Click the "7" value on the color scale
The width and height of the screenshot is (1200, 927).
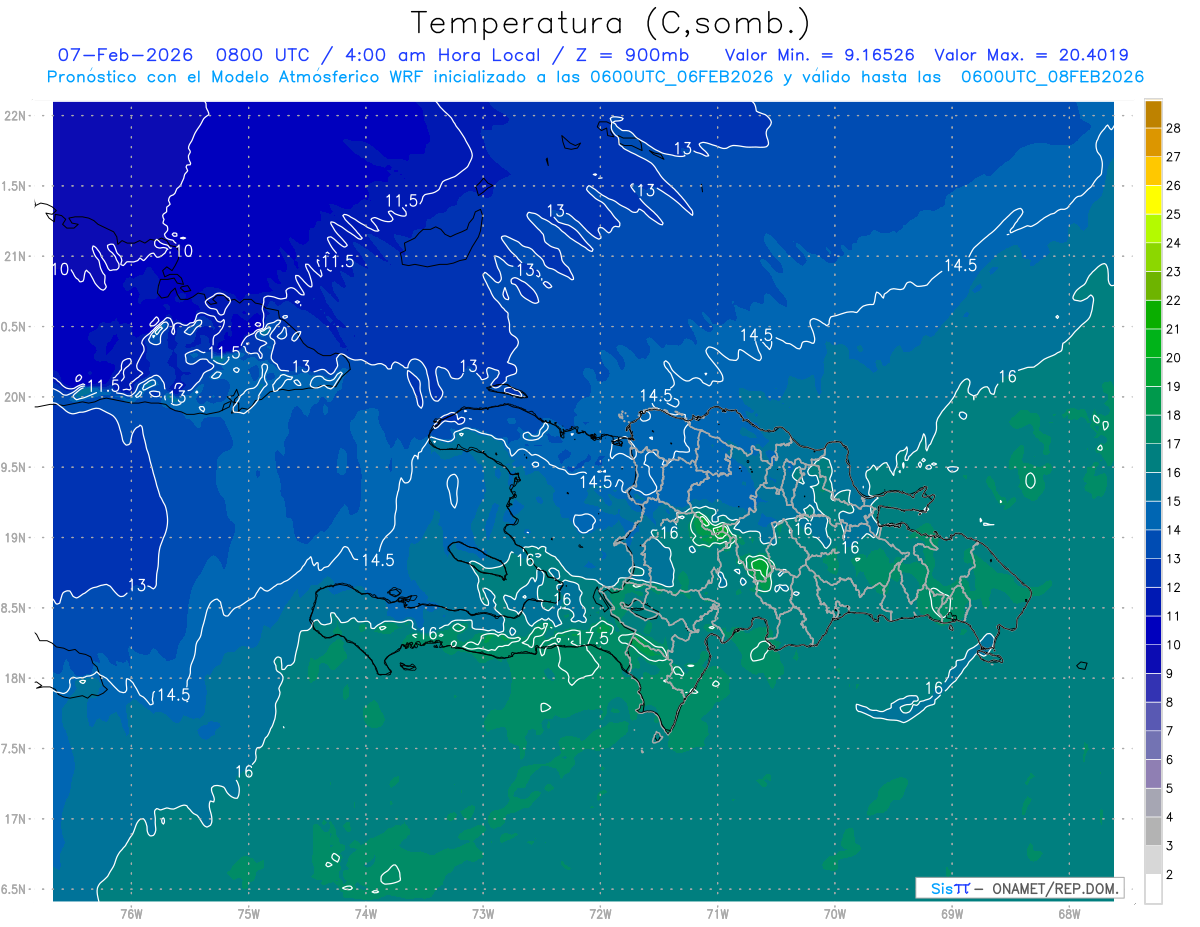(1170, 731)
